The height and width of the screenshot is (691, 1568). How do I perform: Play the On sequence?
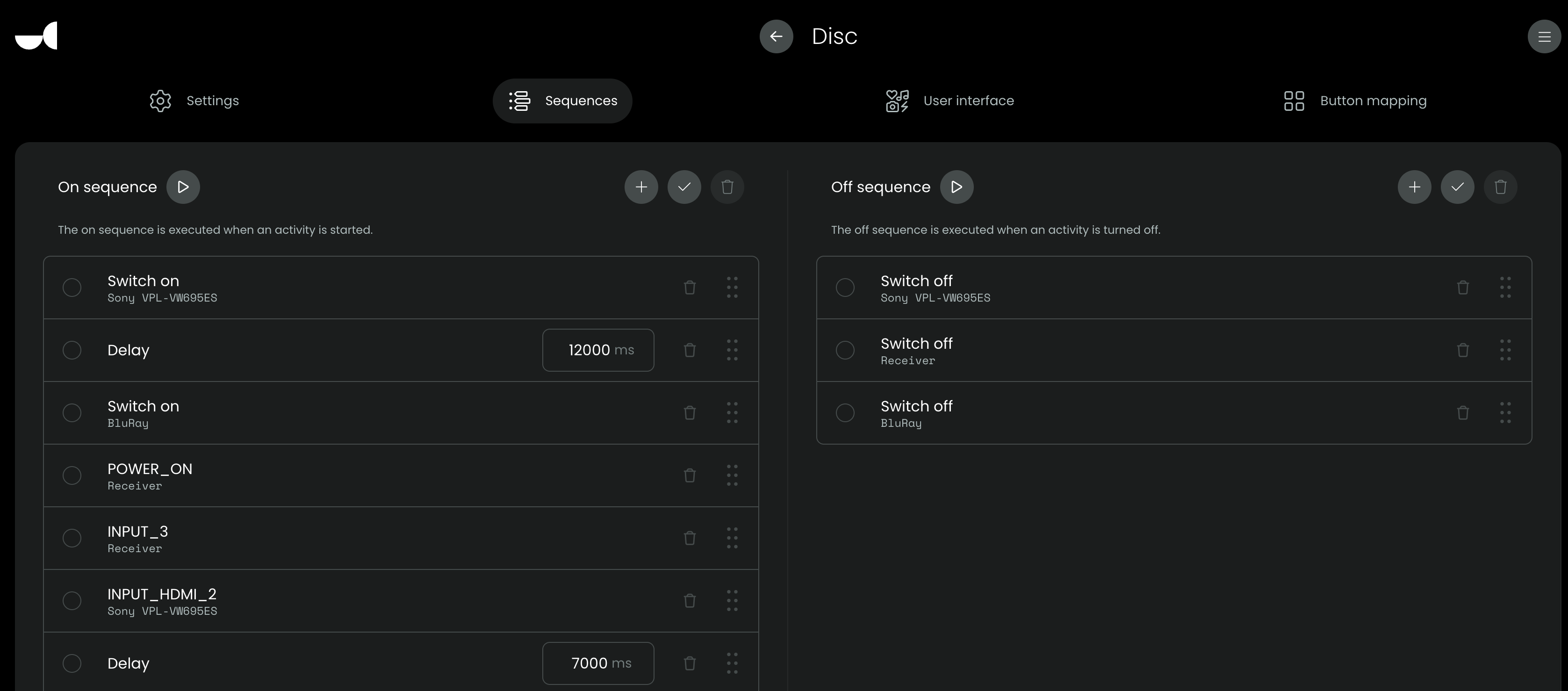183,187
